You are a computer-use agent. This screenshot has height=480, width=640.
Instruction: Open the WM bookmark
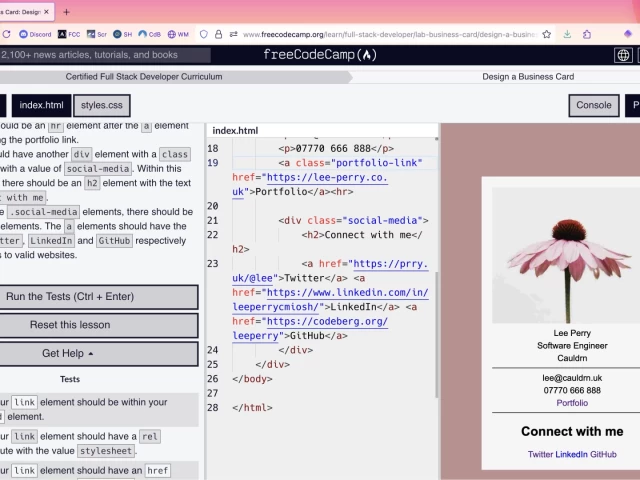[178, 34]
